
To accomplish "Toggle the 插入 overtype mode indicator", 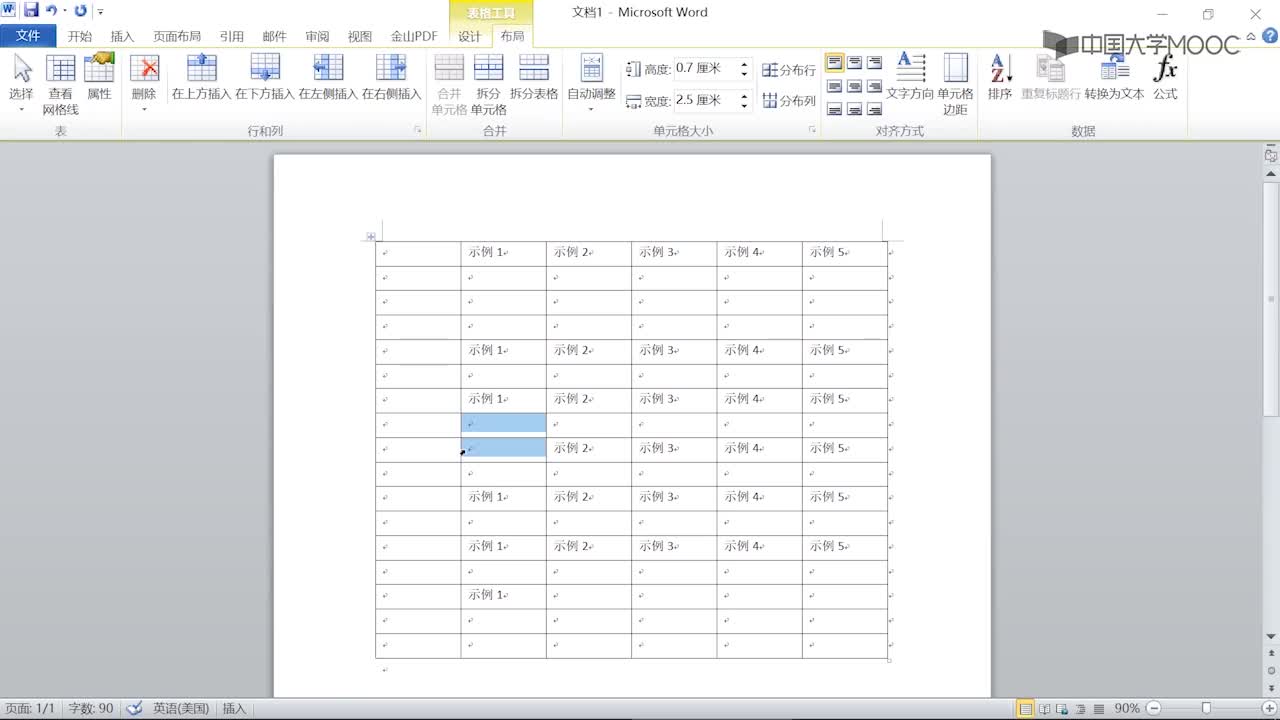I will coord(234,708).
